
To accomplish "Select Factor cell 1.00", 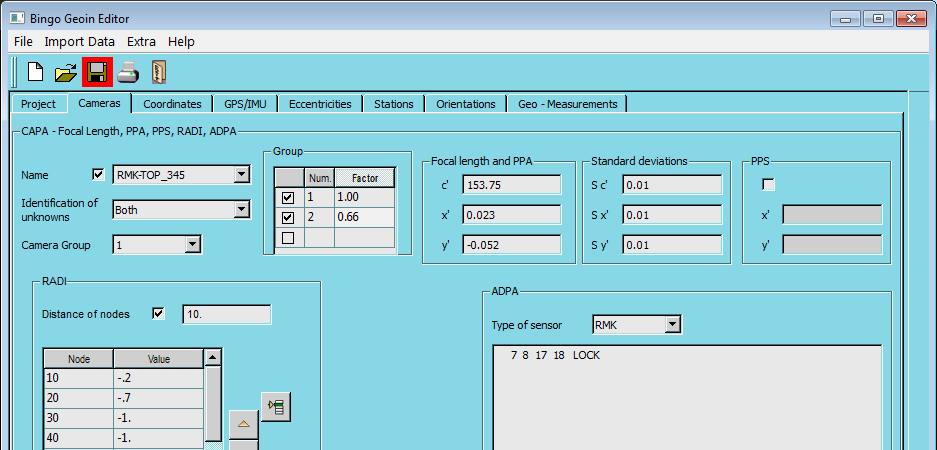I will click(365, 197).
